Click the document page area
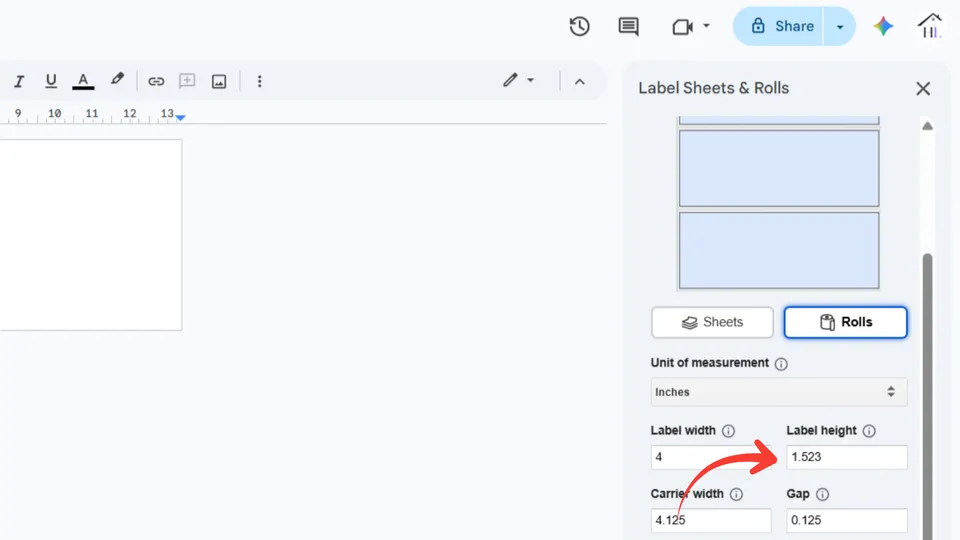960x540 pixels. pyautogui.click(x=91, y=235)
